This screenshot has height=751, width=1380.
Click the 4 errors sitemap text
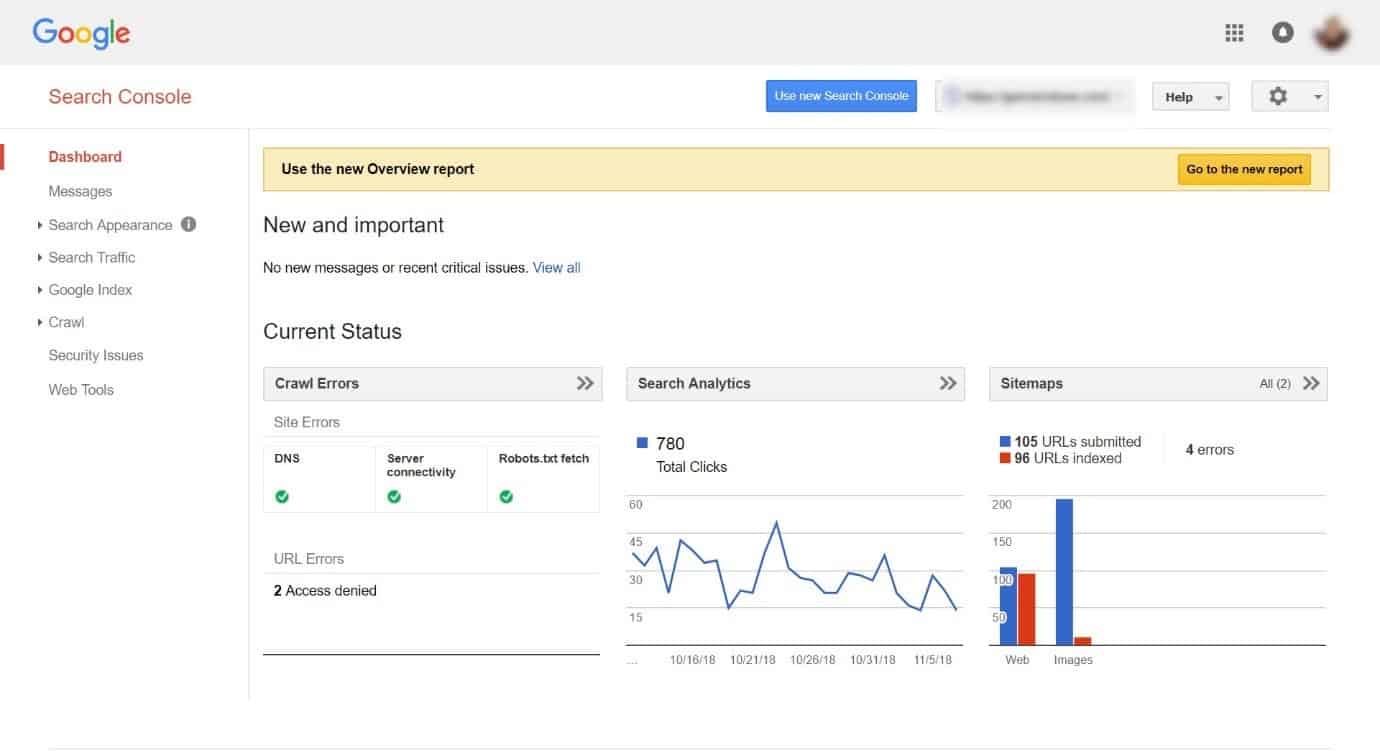pyautogui.click(x=1210, y=450)
